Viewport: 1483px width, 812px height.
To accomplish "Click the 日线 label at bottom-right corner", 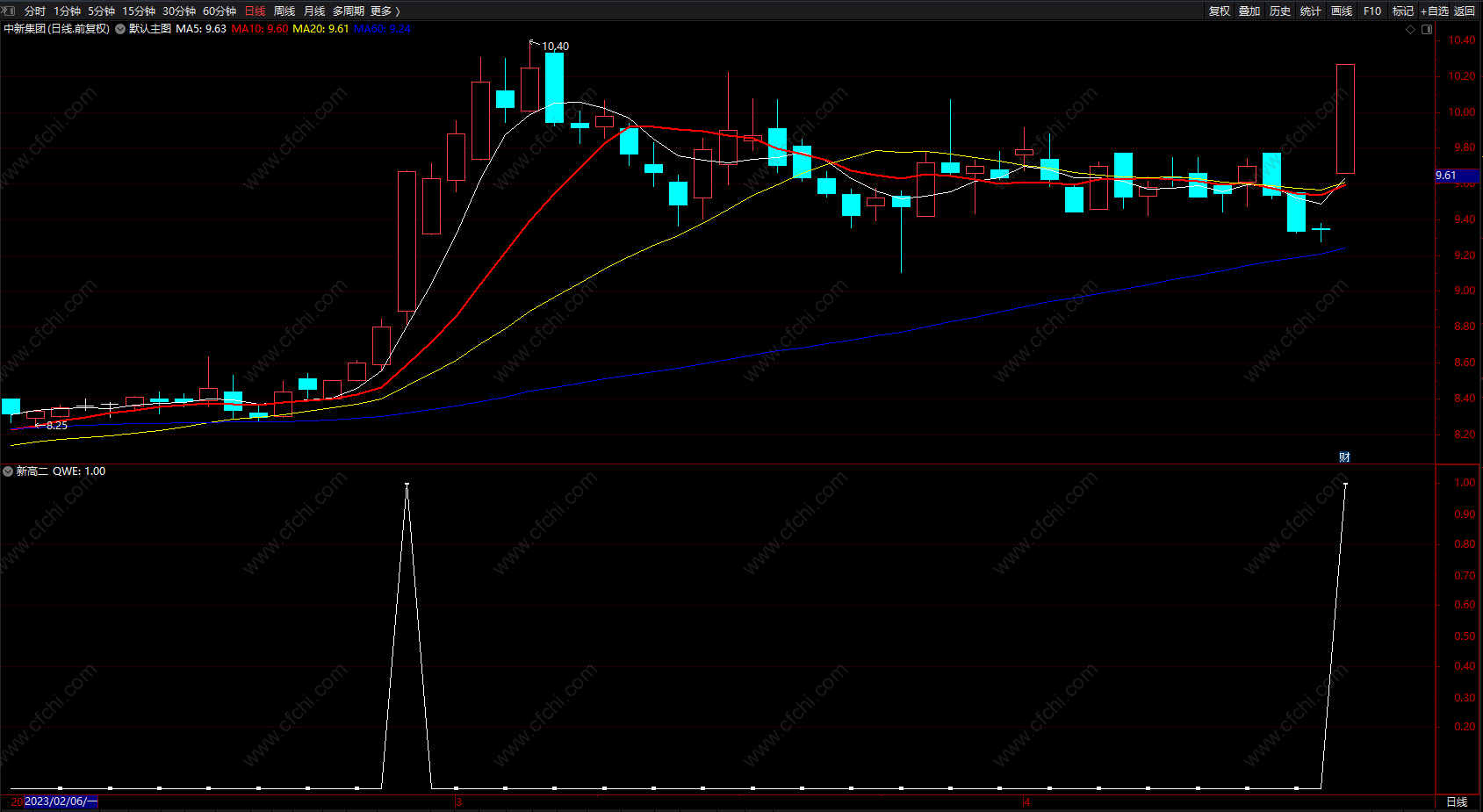I will point(1457,802).
